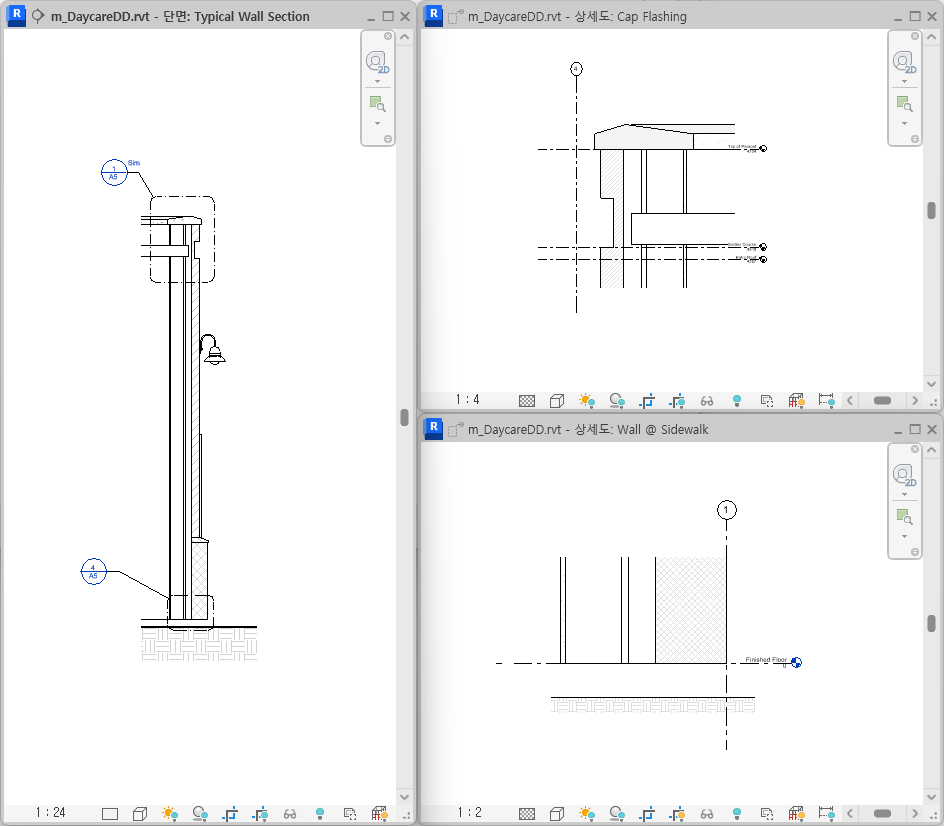Screen dimensions: 944x826
Task: Expand Steering Wheel dropdown in Cap Flashing view
Action: pyautogui.click(x=904, y=81)
